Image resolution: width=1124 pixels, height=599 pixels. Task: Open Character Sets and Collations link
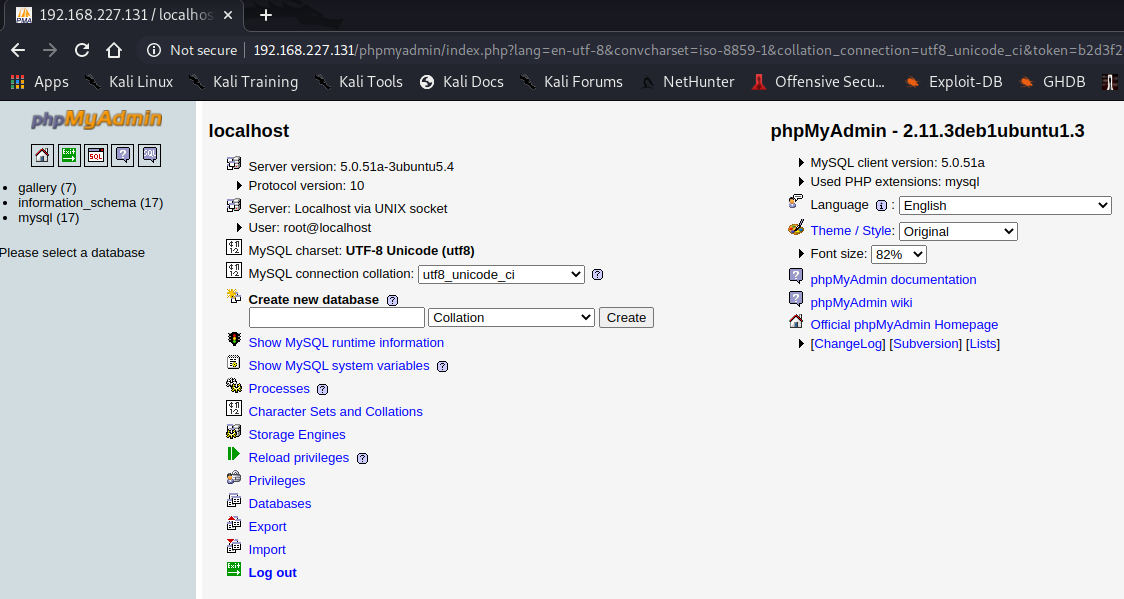click(335, 411)
